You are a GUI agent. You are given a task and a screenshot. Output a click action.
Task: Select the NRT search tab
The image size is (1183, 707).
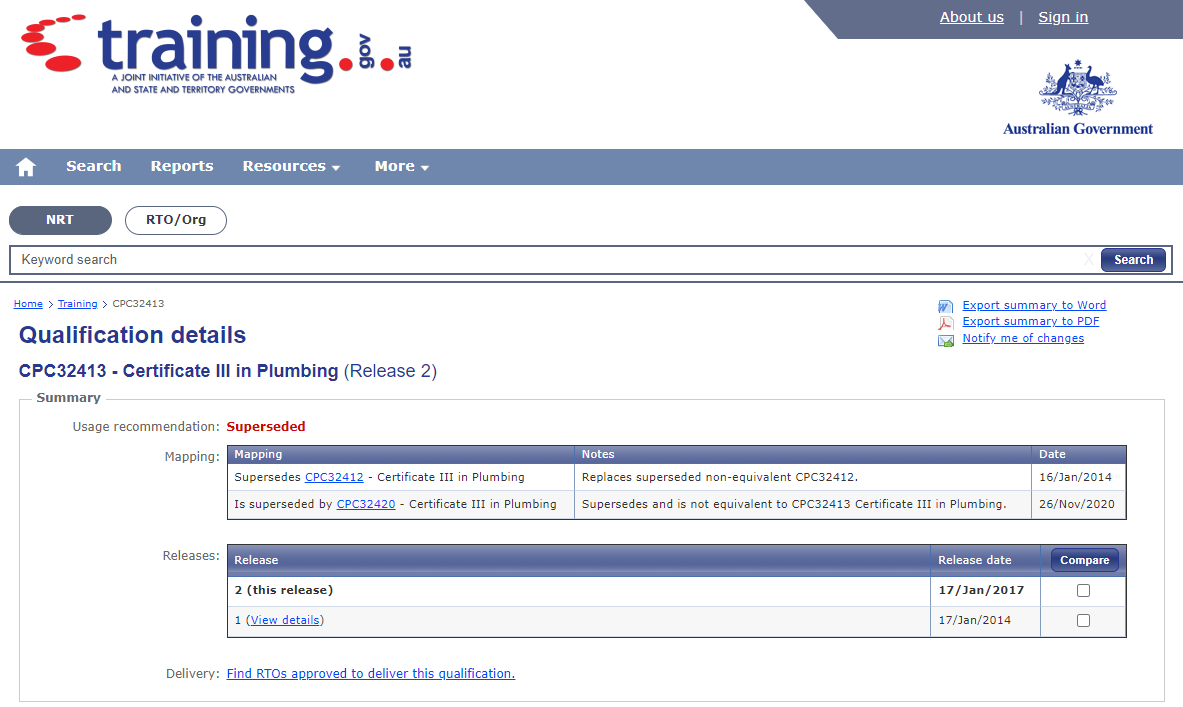click(x=60, y=220)
